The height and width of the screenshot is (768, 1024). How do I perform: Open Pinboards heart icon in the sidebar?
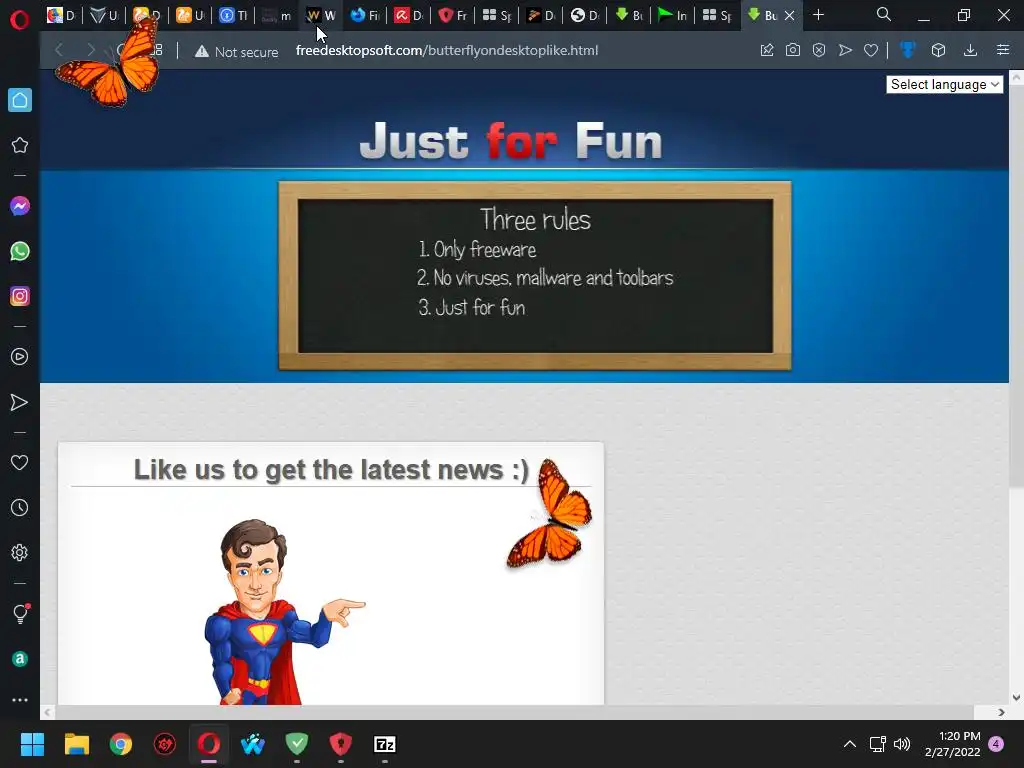point(20,462)
